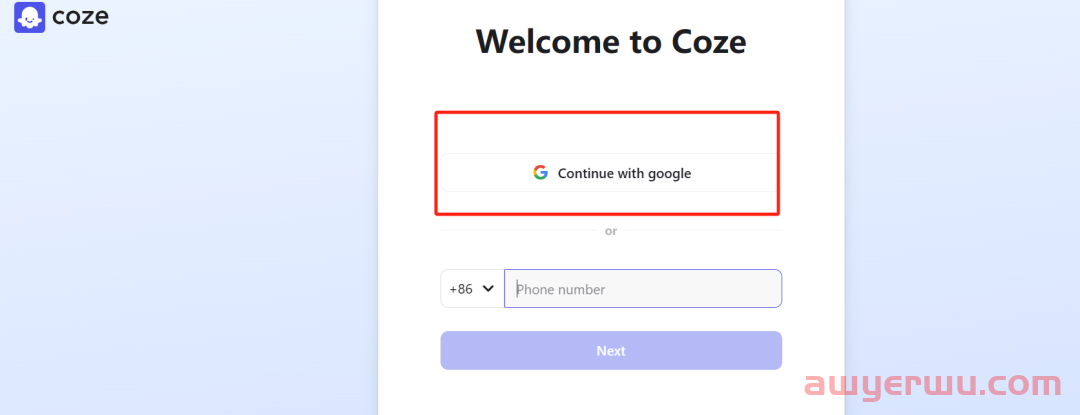Expand the chevron arrow next to +86
This screenshot has width=1080, height=415.
coord(488,288)
